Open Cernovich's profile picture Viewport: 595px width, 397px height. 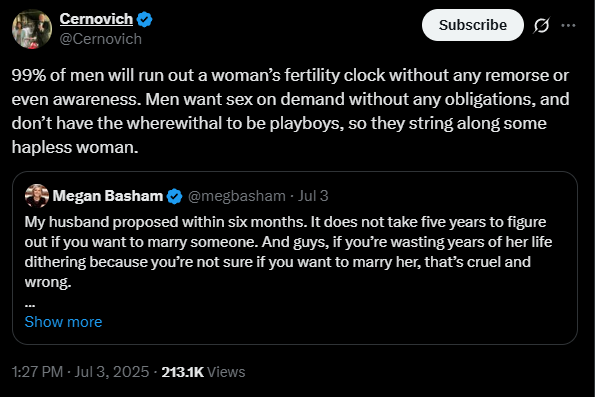32,29
